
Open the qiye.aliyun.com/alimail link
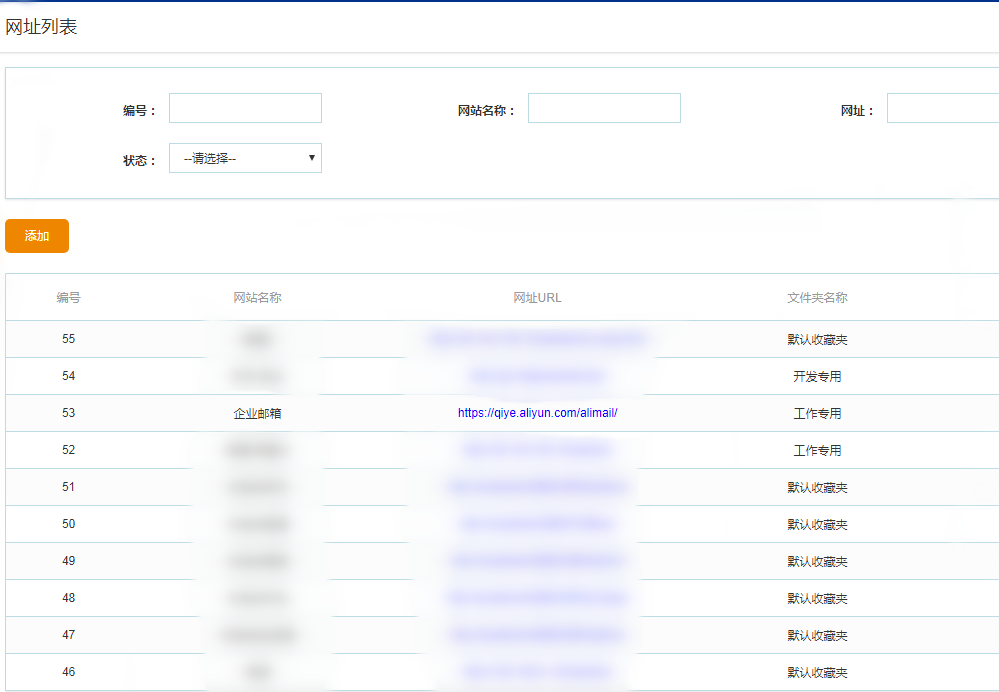538,413
